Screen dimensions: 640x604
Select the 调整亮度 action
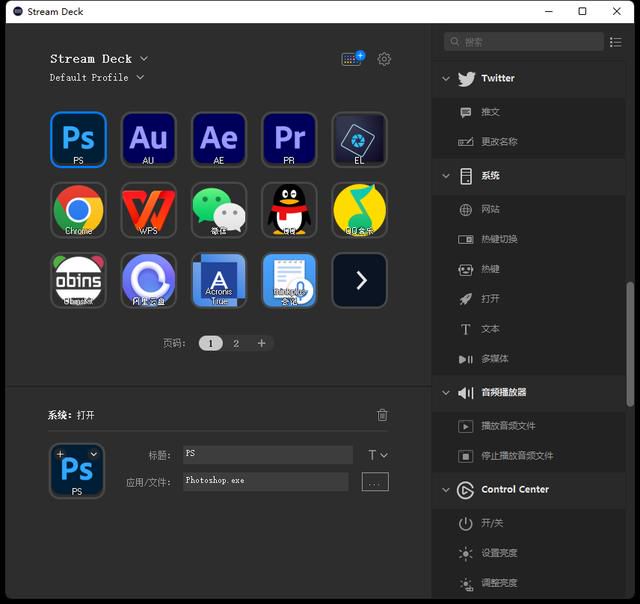click(529, 583)
